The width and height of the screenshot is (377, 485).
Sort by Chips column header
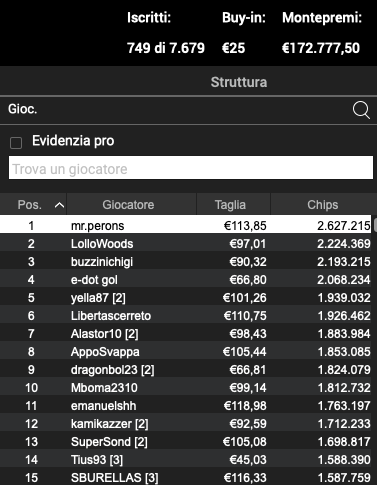pos(322,204)
